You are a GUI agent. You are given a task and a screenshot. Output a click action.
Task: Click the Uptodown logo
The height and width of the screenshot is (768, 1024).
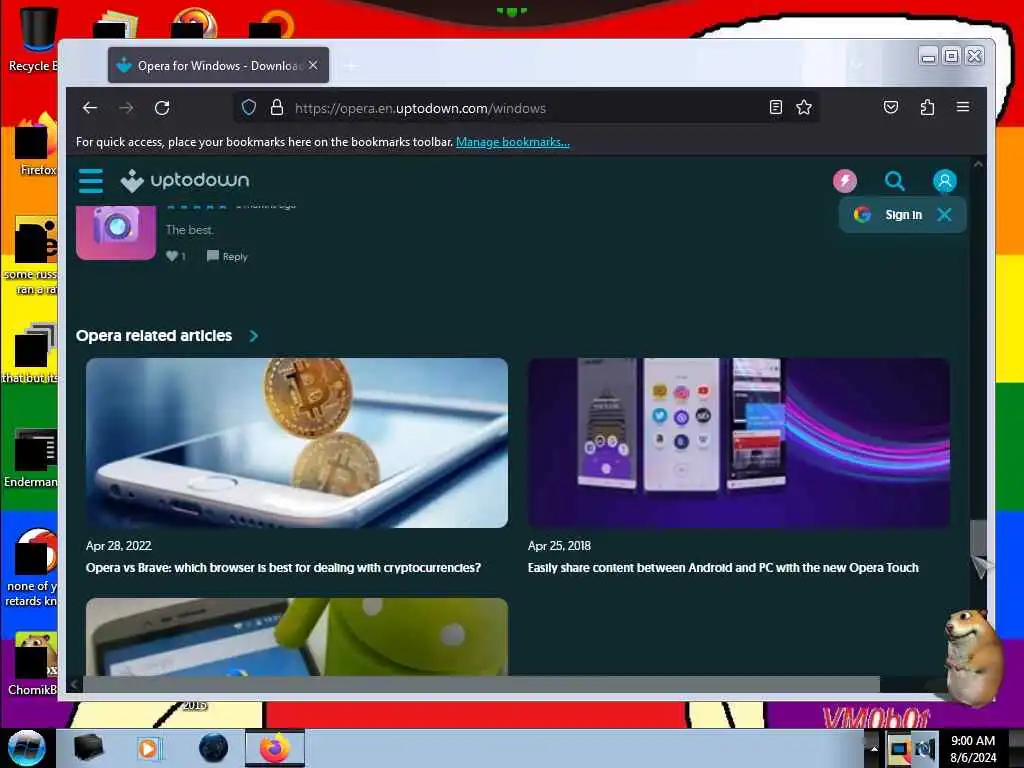185,180
